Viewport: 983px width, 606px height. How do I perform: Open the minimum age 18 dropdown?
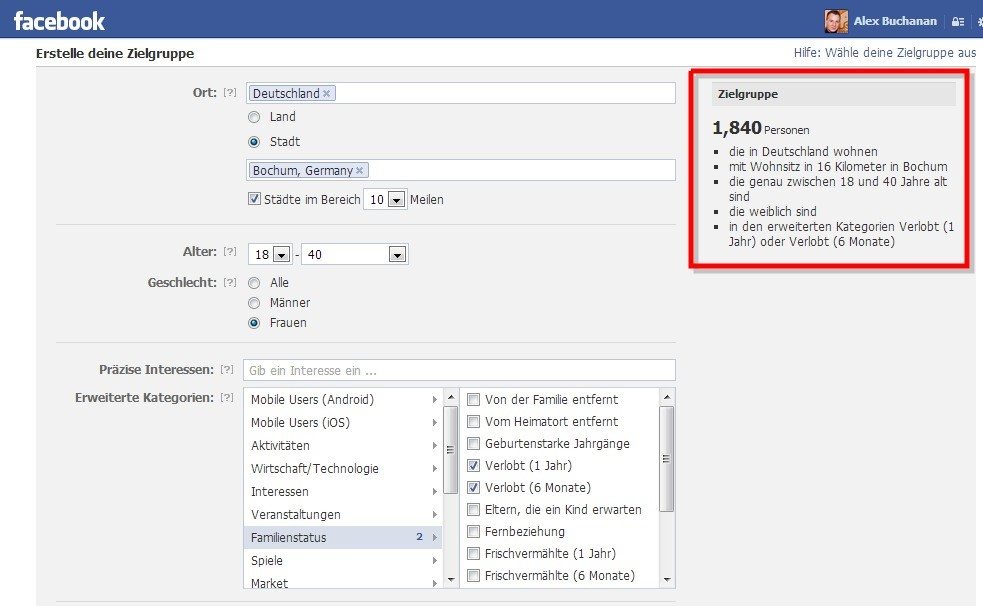(x=270, y=254)
